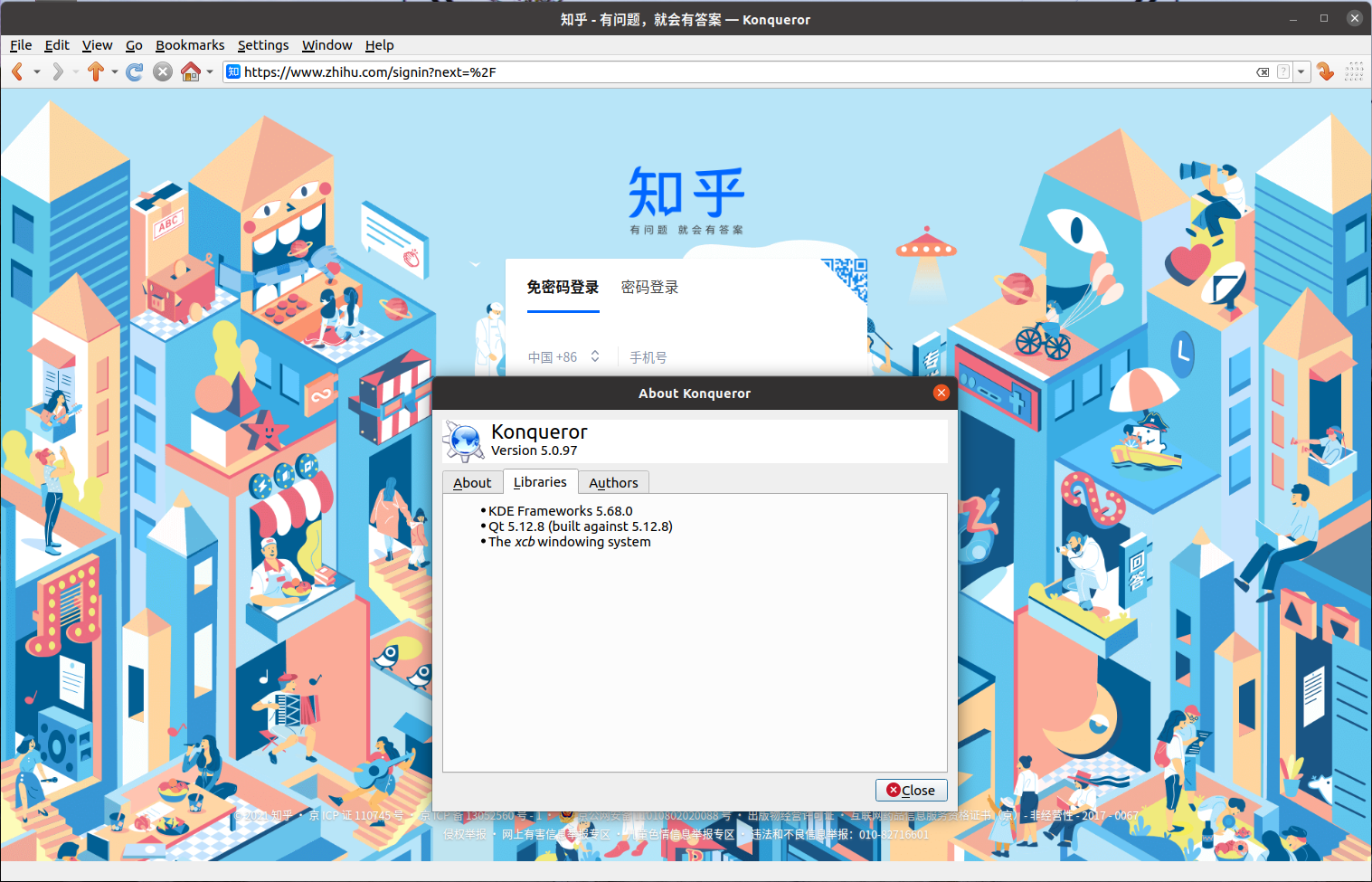Reload the current page
The width and height of the screenshot is (1372, 882).
[x=135, y=71]
